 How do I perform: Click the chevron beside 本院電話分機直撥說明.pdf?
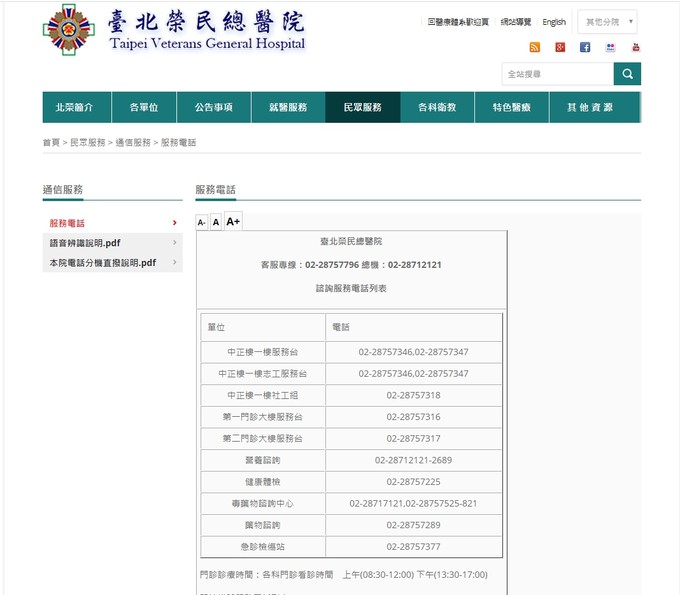click(175, 262)
